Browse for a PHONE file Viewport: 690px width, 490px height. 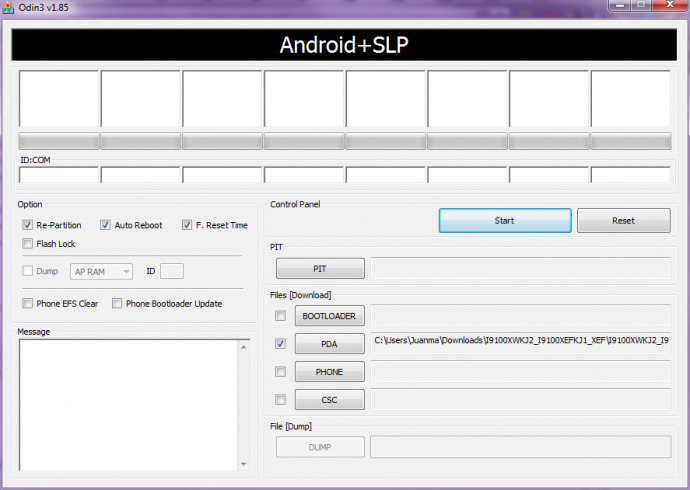click(329, 372)
